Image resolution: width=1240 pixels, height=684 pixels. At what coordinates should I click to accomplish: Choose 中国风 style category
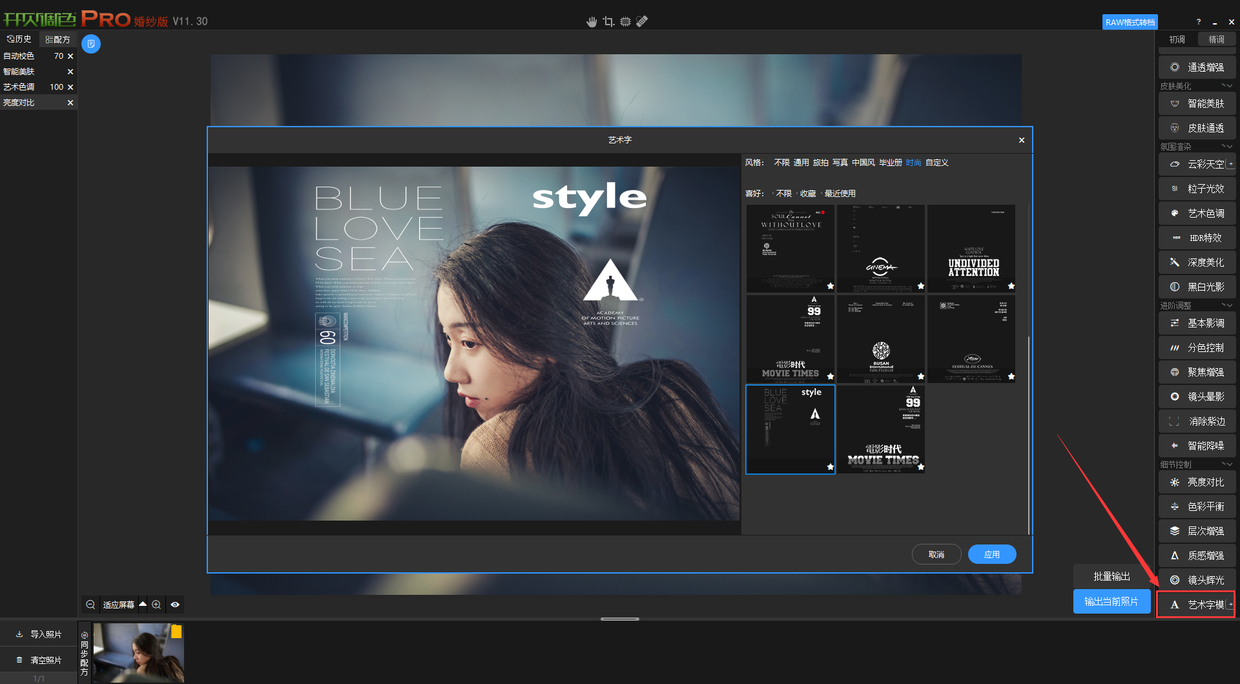pyautogui.click(x=863, y=163)
